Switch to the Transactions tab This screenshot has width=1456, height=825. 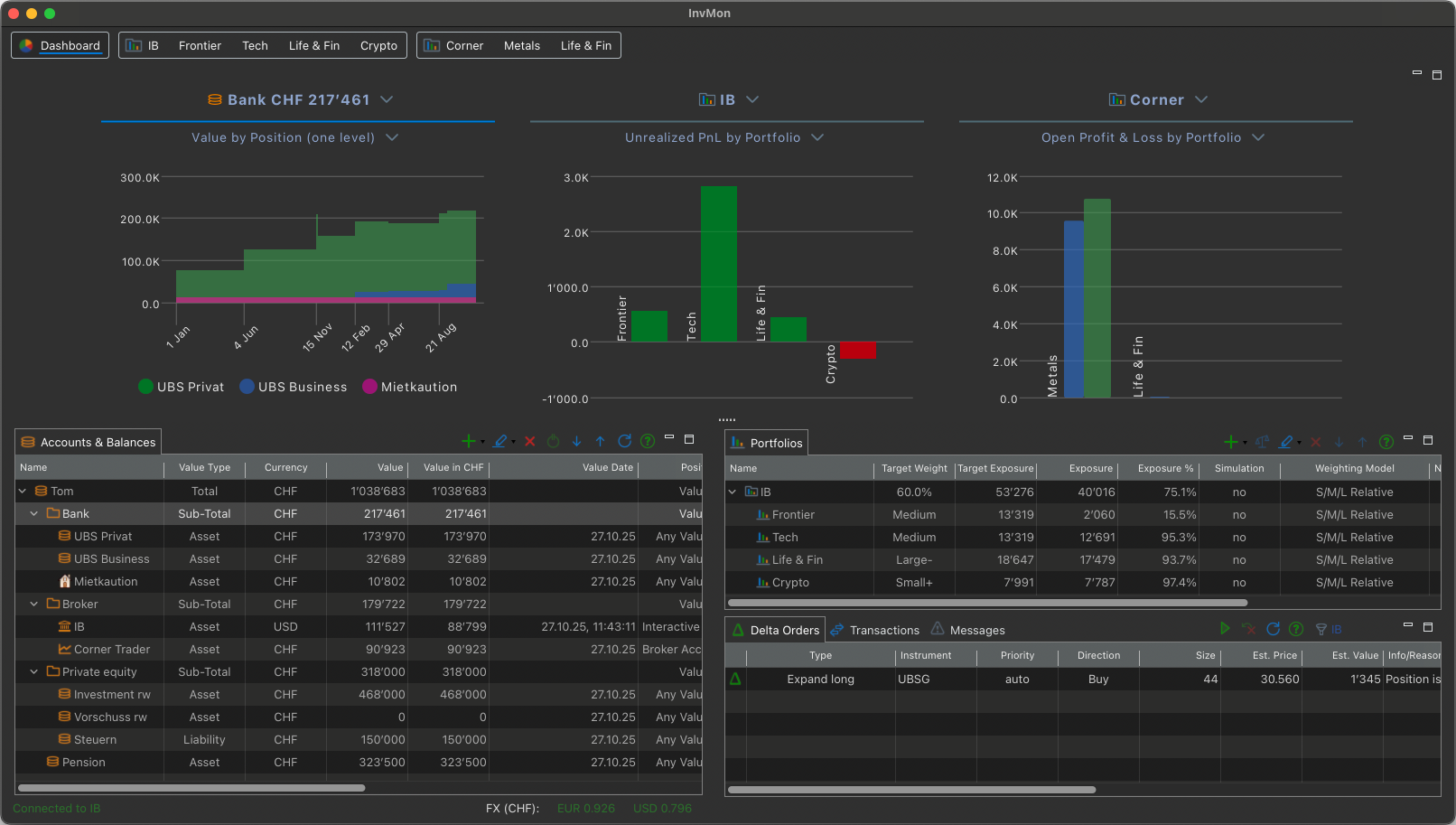coord(883,631)
